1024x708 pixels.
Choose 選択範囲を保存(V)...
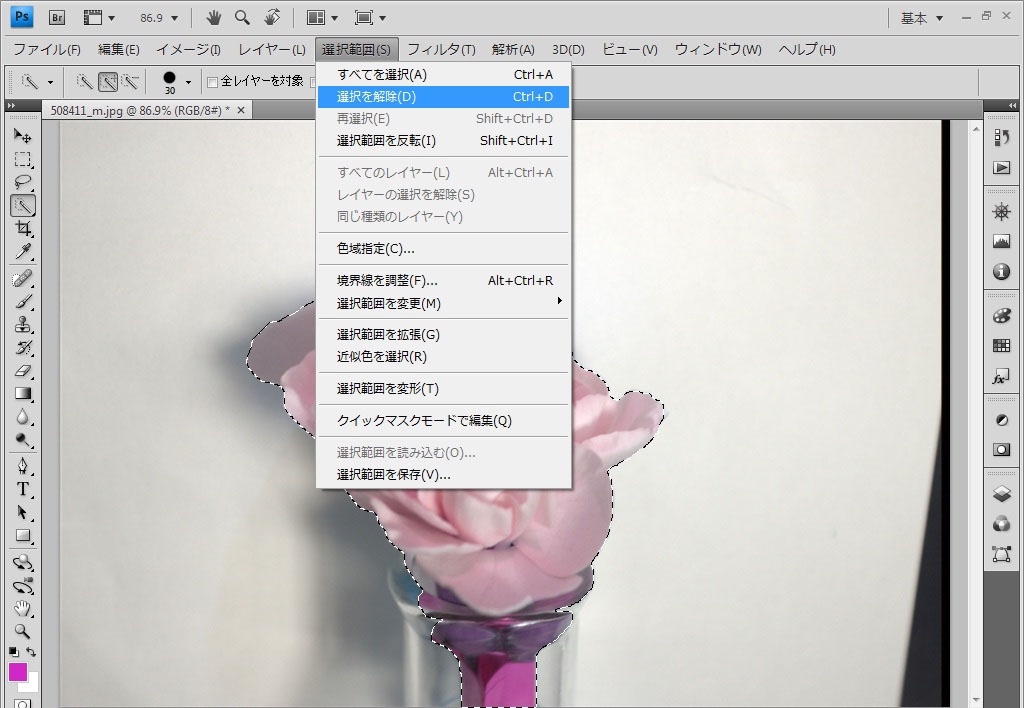[x=443, y=475]
